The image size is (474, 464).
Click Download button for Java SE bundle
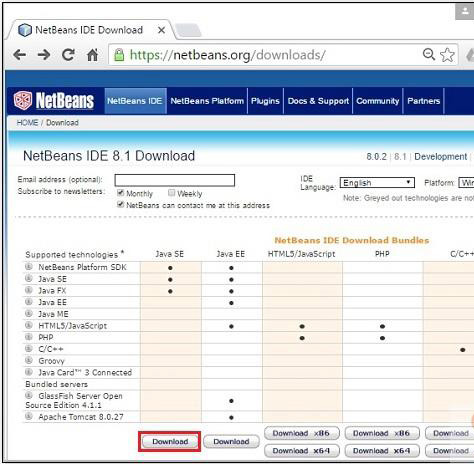(x=170, y=442)
